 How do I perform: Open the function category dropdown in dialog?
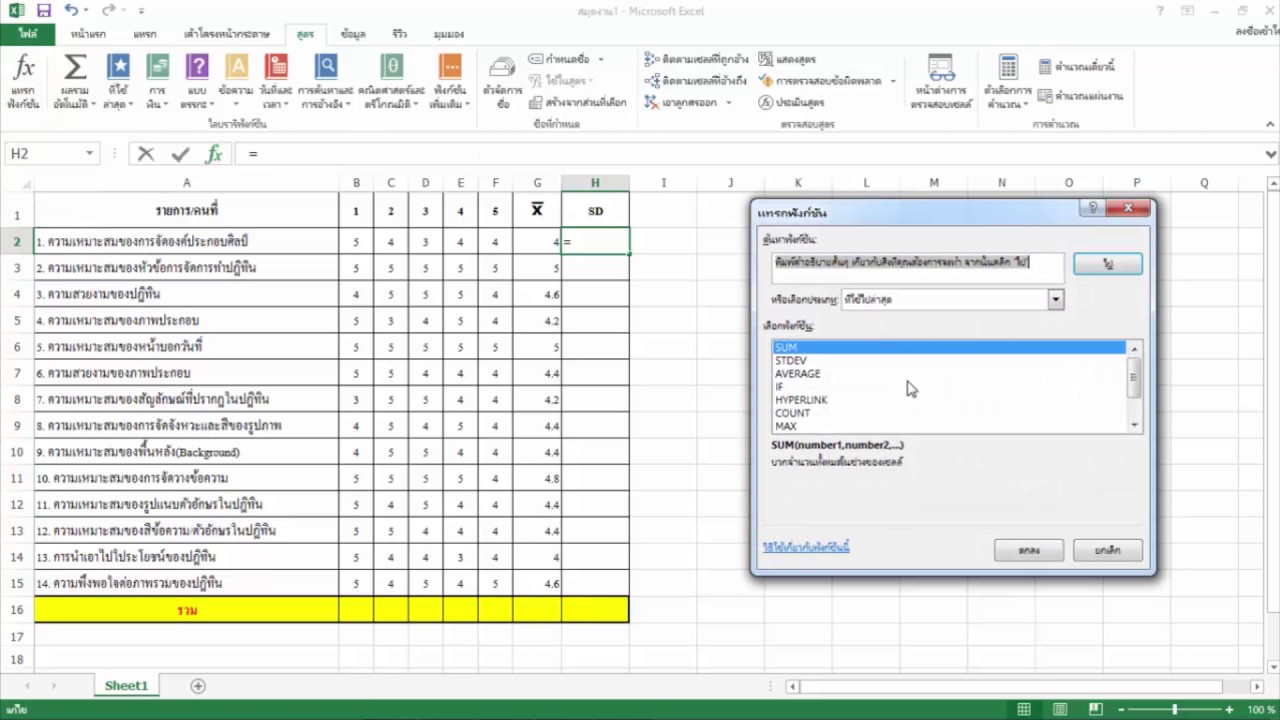(1055, 299)
